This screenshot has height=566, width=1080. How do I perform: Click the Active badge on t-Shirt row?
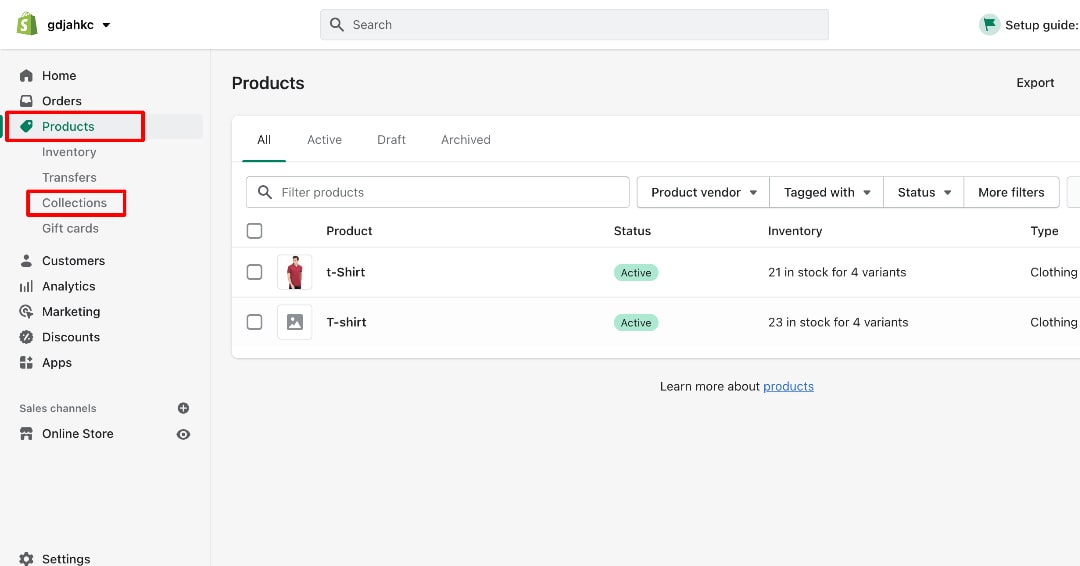coord(636,273)
